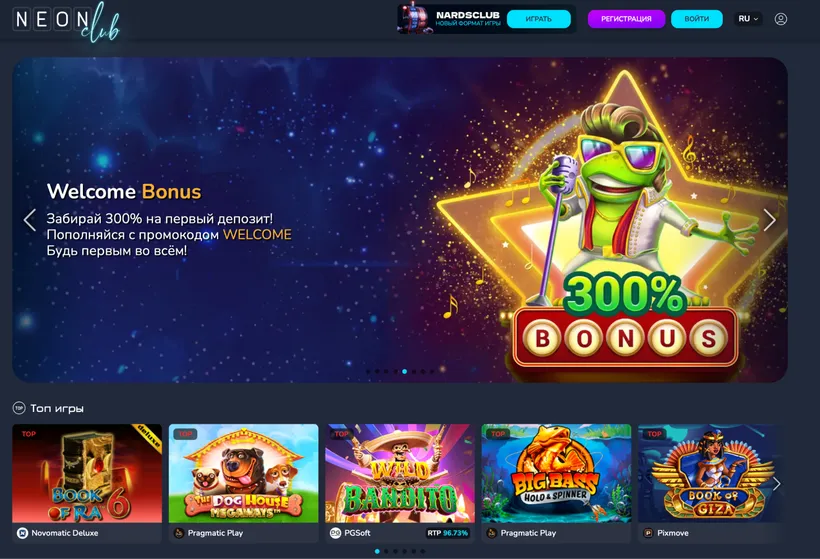Click the Neon Club logo
The image size is (820, 559).
point(66,21)
